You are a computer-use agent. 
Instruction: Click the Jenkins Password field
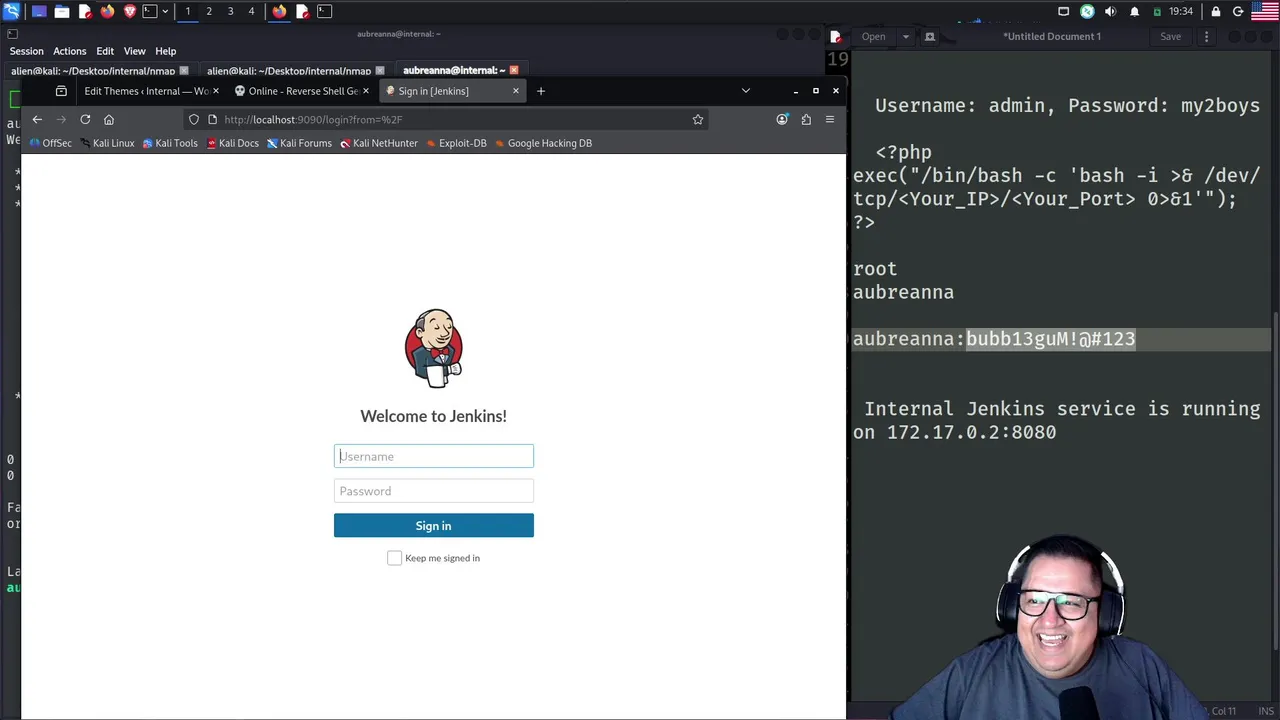(434, 491)
